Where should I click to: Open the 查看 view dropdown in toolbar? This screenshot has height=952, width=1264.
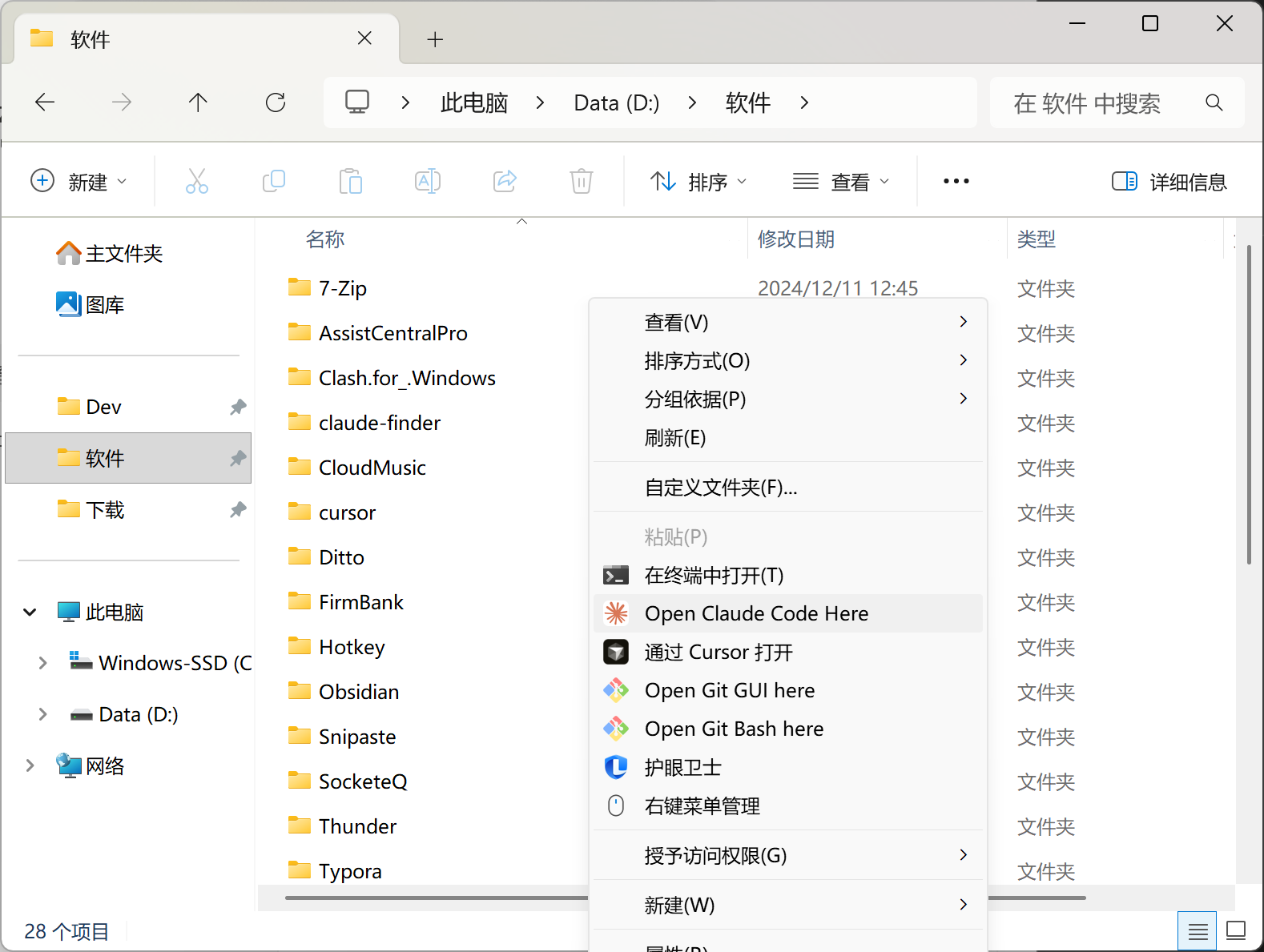[841, 182]
